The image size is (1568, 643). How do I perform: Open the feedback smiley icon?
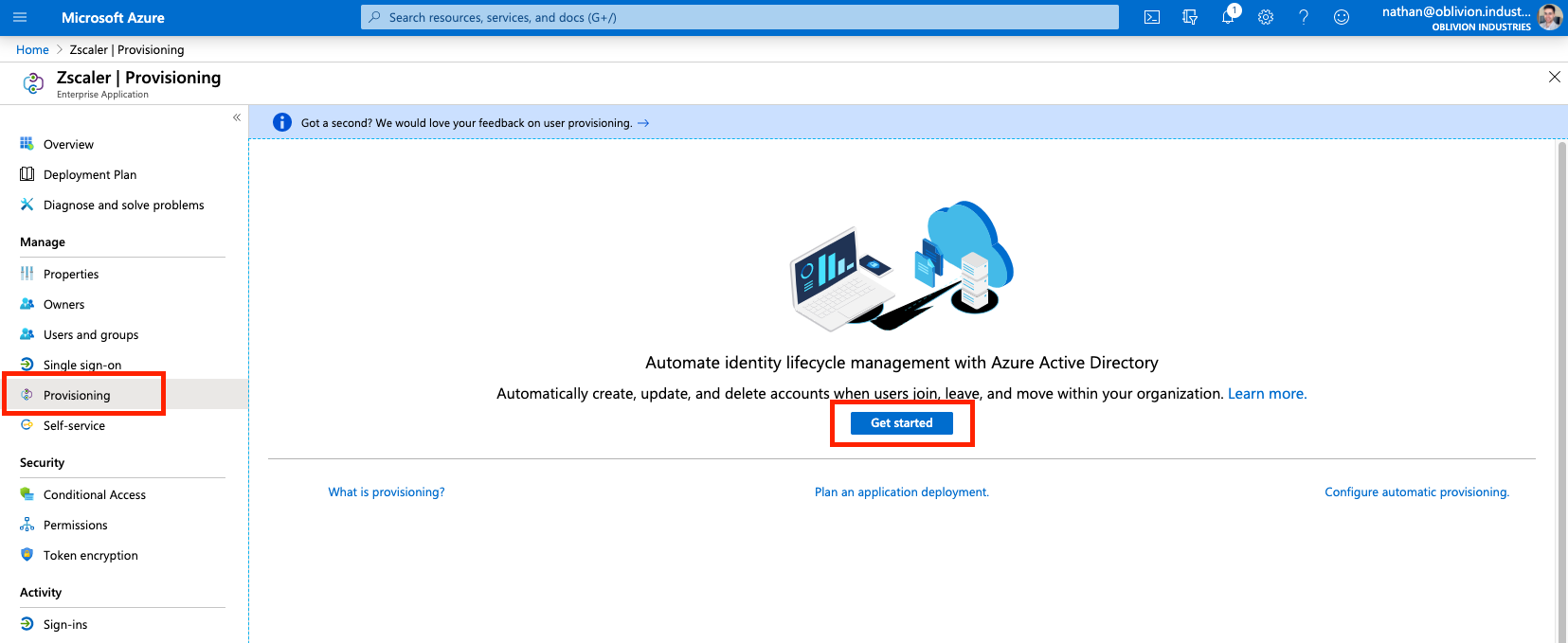pyautogui.click(x=1342, y=17)
